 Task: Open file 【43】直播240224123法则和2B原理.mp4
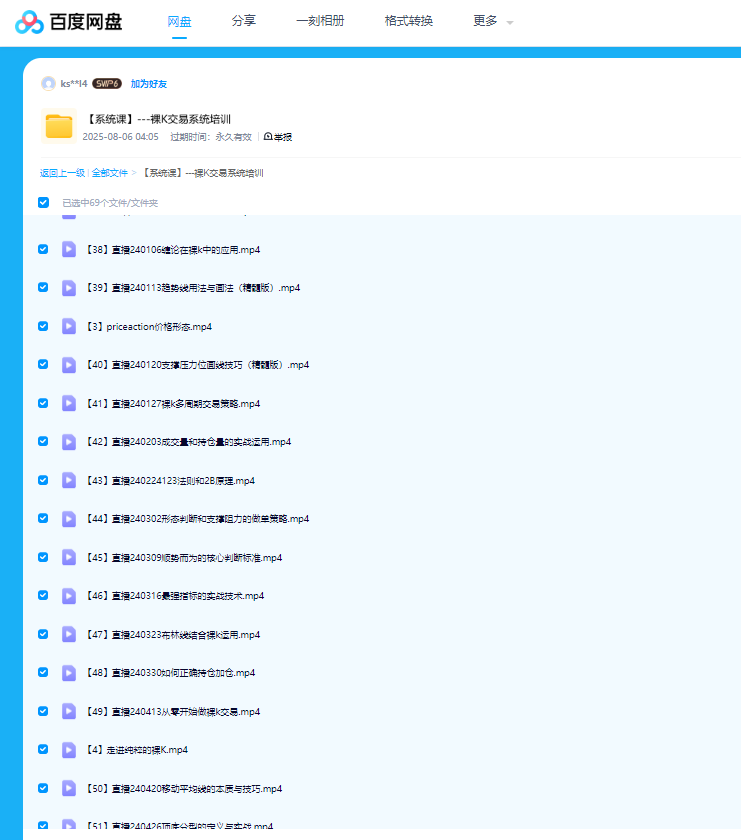(x=170, y=481)
